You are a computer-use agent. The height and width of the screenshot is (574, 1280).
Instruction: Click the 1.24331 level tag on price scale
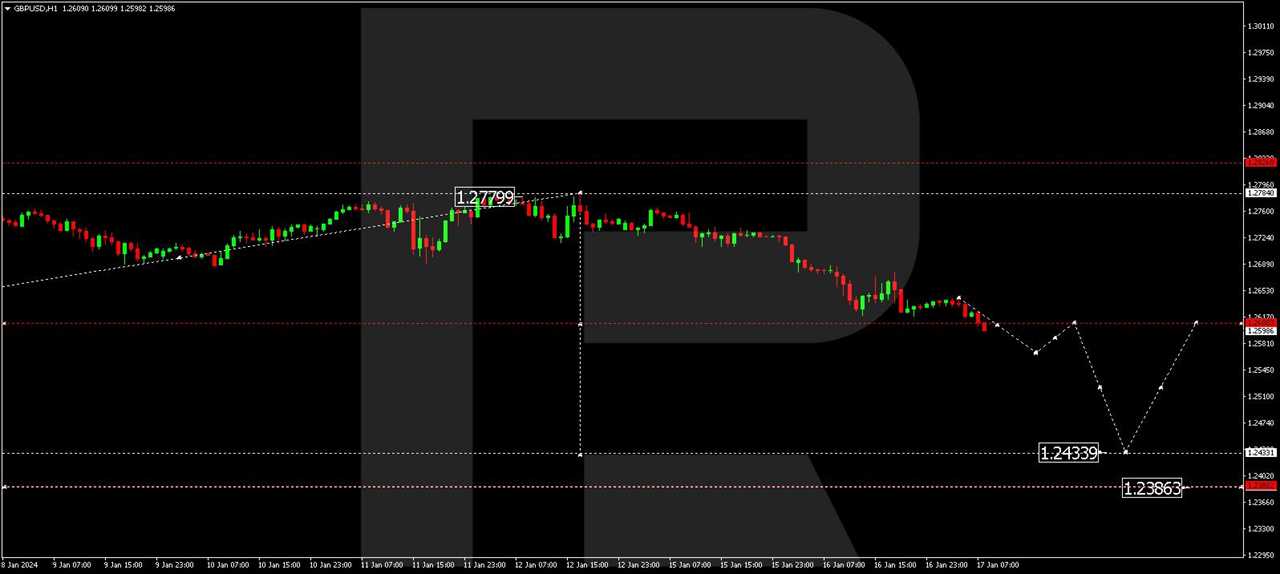pyautogui.click(x=1261, y=453)
